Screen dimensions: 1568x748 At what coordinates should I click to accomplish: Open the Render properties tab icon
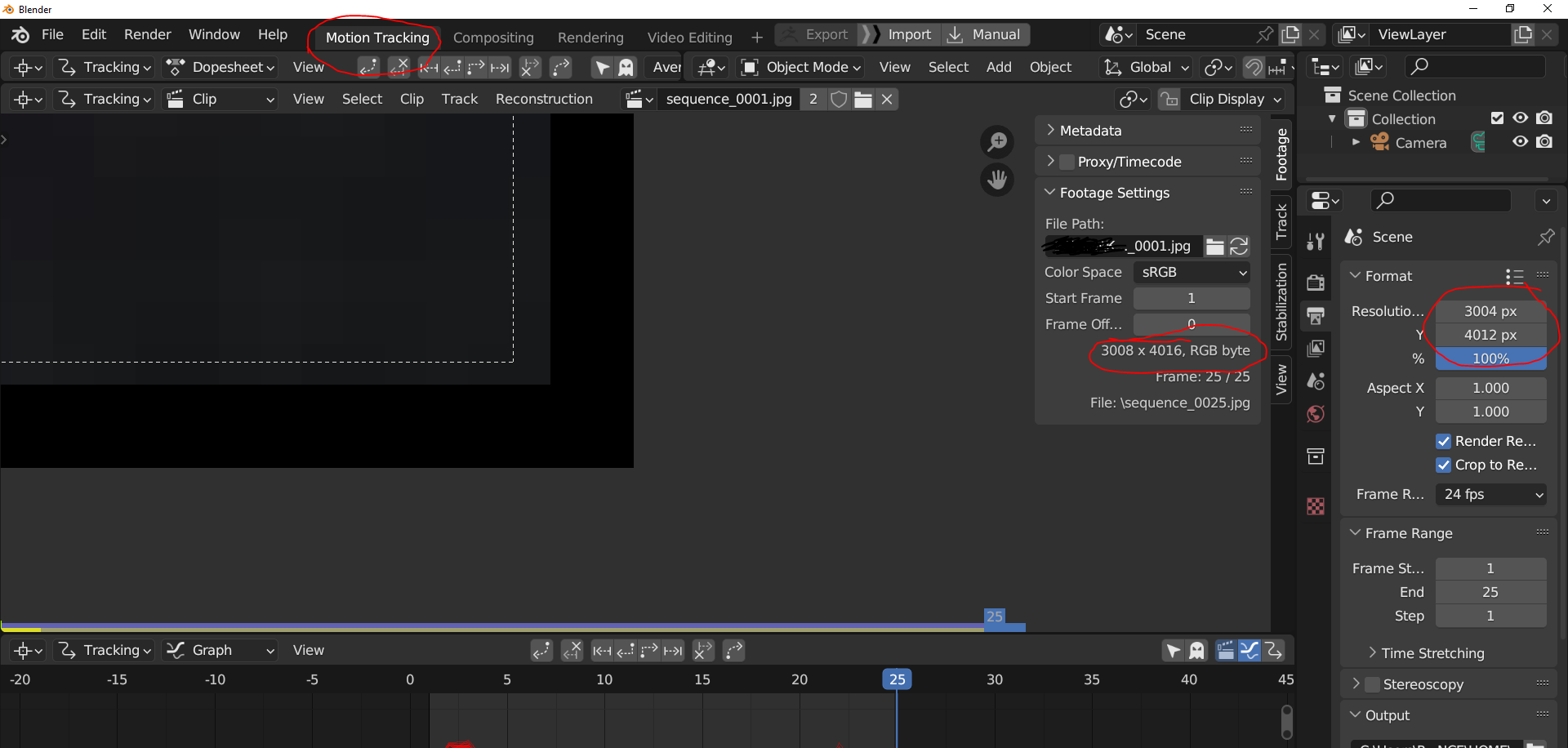tap(1316, 283)
